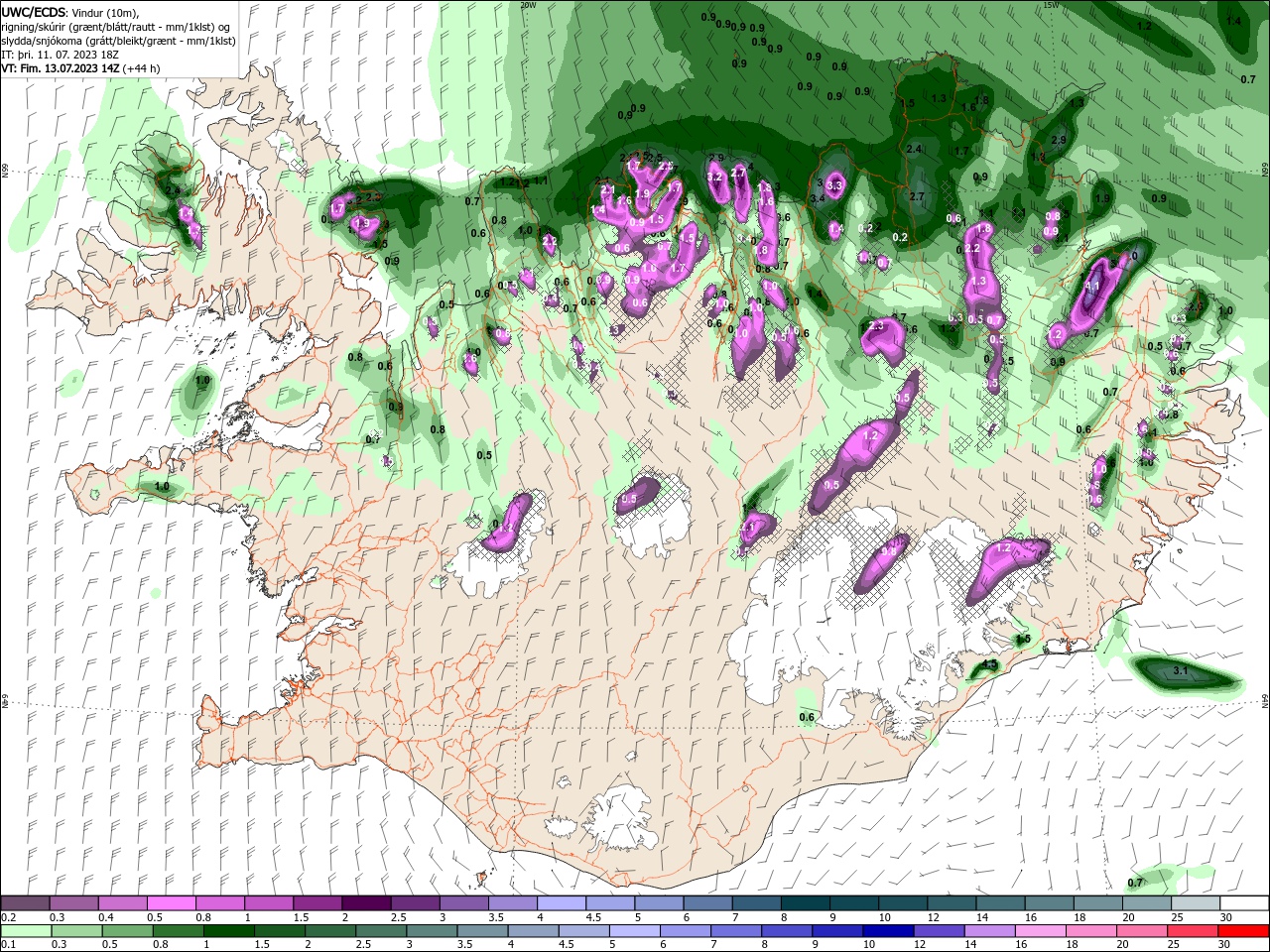Screen dimensions: 1270x952
Task: Click the 'rigning/skúrir' legend description line
Action: click(x=116, y=27)
